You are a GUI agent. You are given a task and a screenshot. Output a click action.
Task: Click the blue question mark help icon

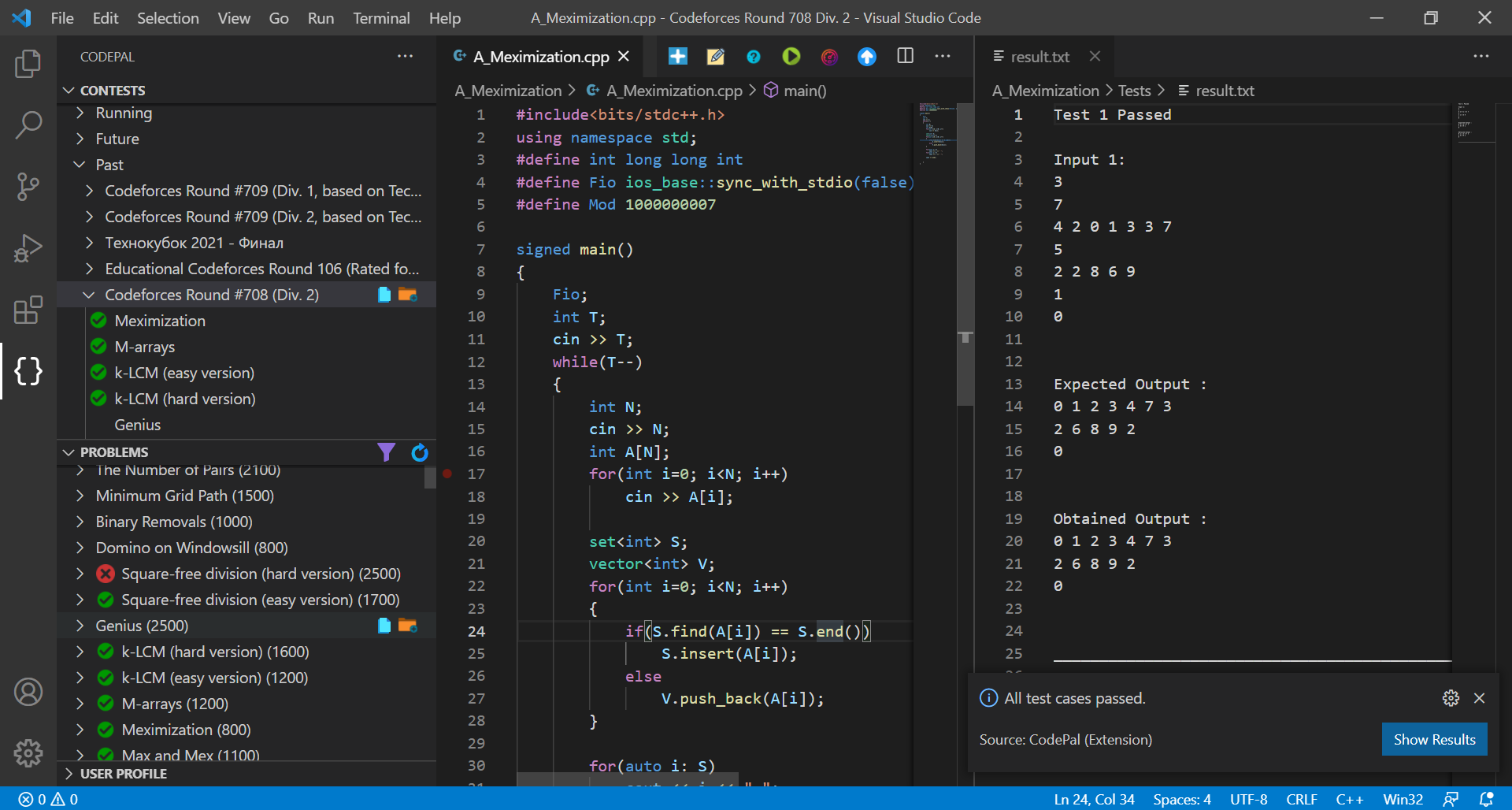click(x=754, y=57)
